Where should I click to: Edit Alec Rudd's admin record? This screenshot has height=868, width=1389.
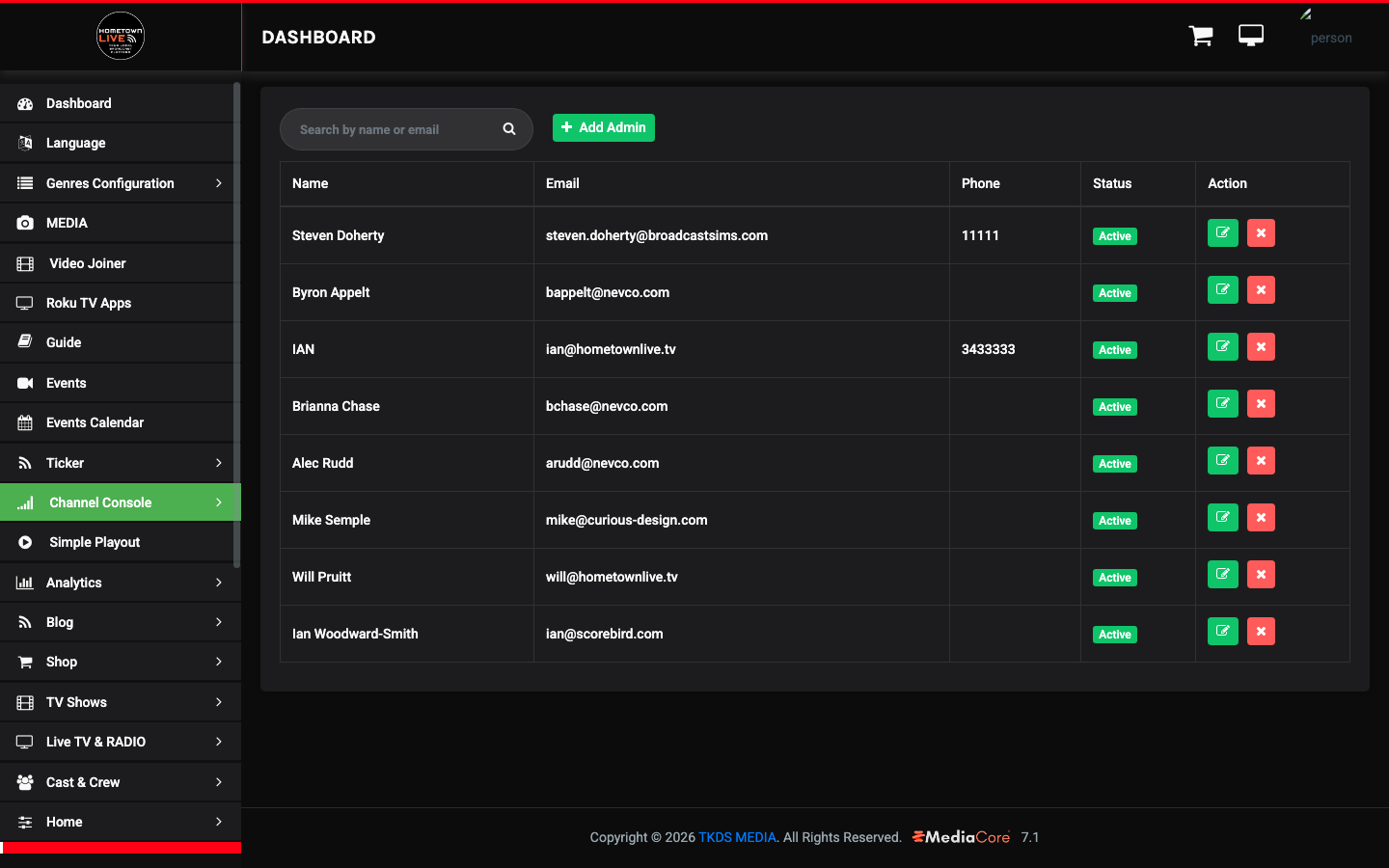pyautogui.click(x=1223, y=461)
